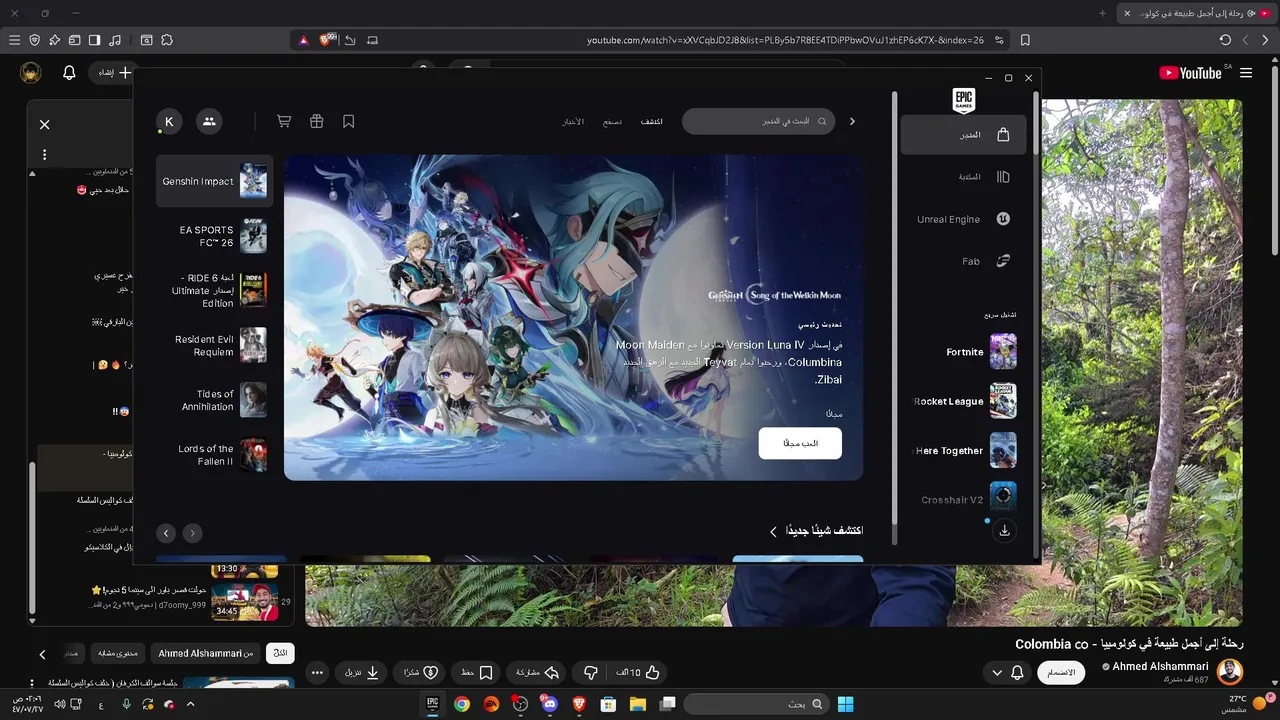This screenshot has height=720, width=1280.
Task: Open the K account profile avatar
Action: click(x=169, y=121)
